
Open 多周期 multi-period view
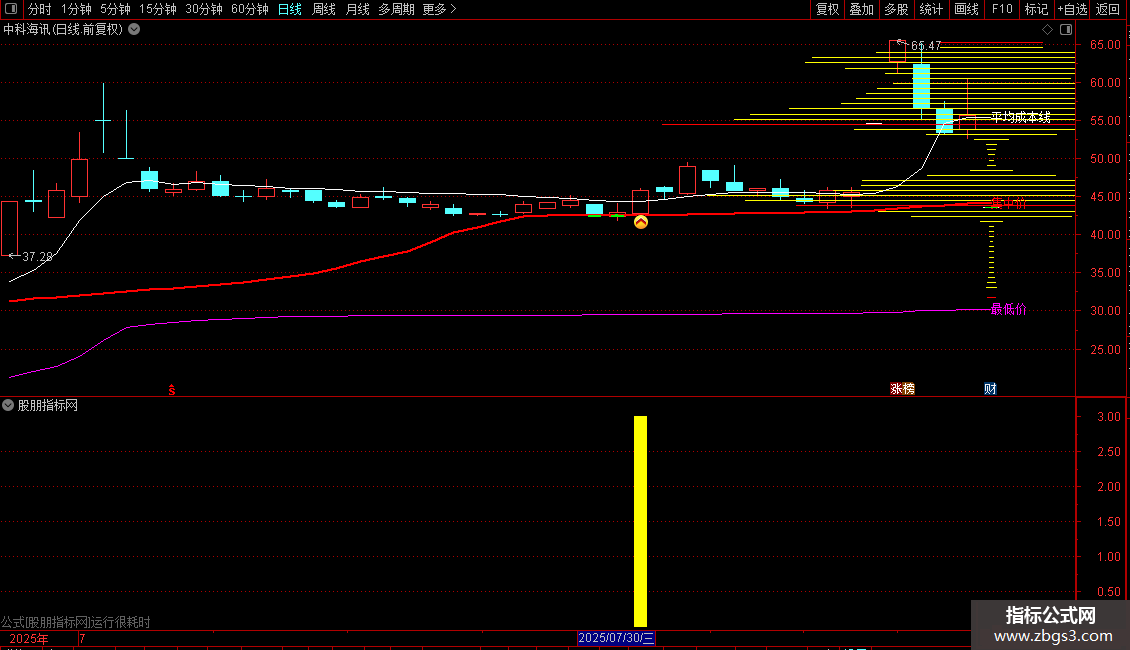click(396, 9)
